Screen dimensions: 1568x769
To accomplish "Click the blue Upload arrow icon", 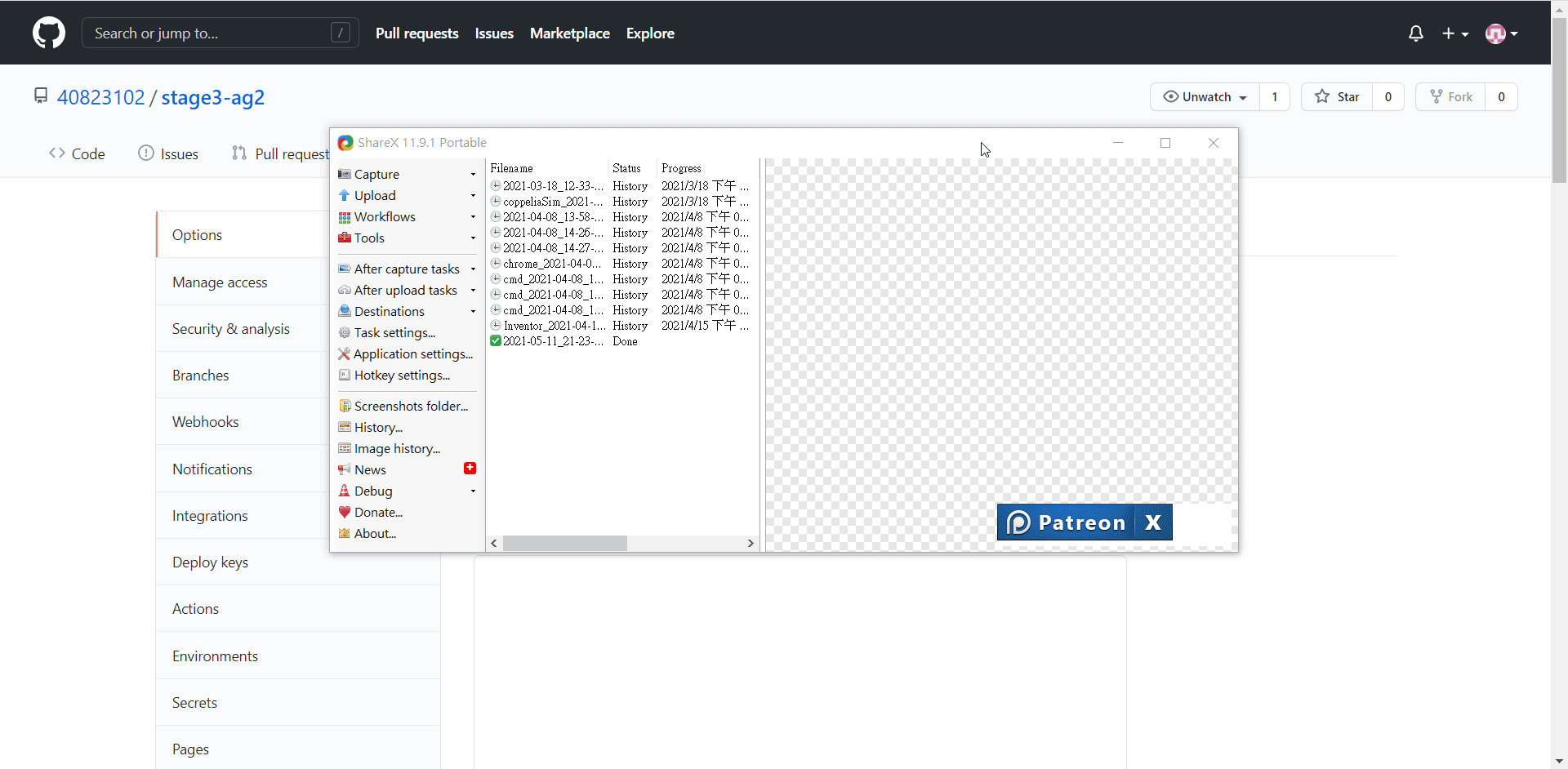I will point(345,195).
